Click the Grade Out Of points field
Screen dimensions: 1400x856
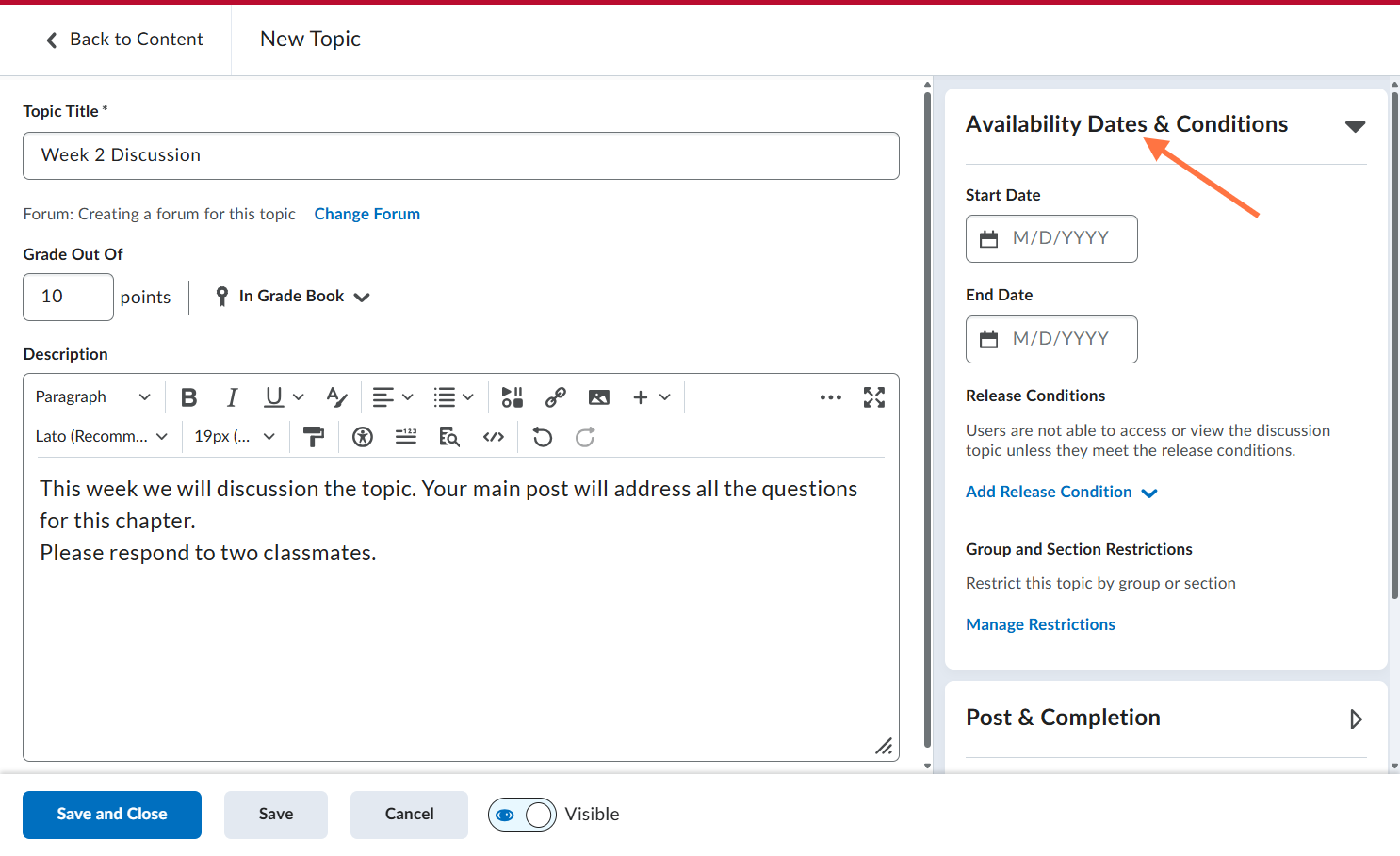point(68,297)
